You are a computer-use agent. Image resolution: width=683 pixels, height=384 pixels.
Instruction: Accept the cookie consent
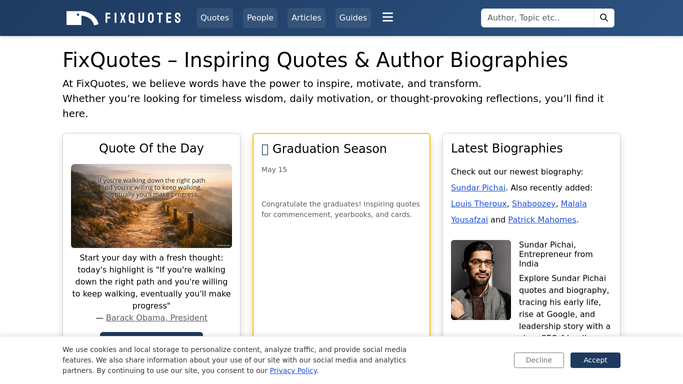pos(595,360)
